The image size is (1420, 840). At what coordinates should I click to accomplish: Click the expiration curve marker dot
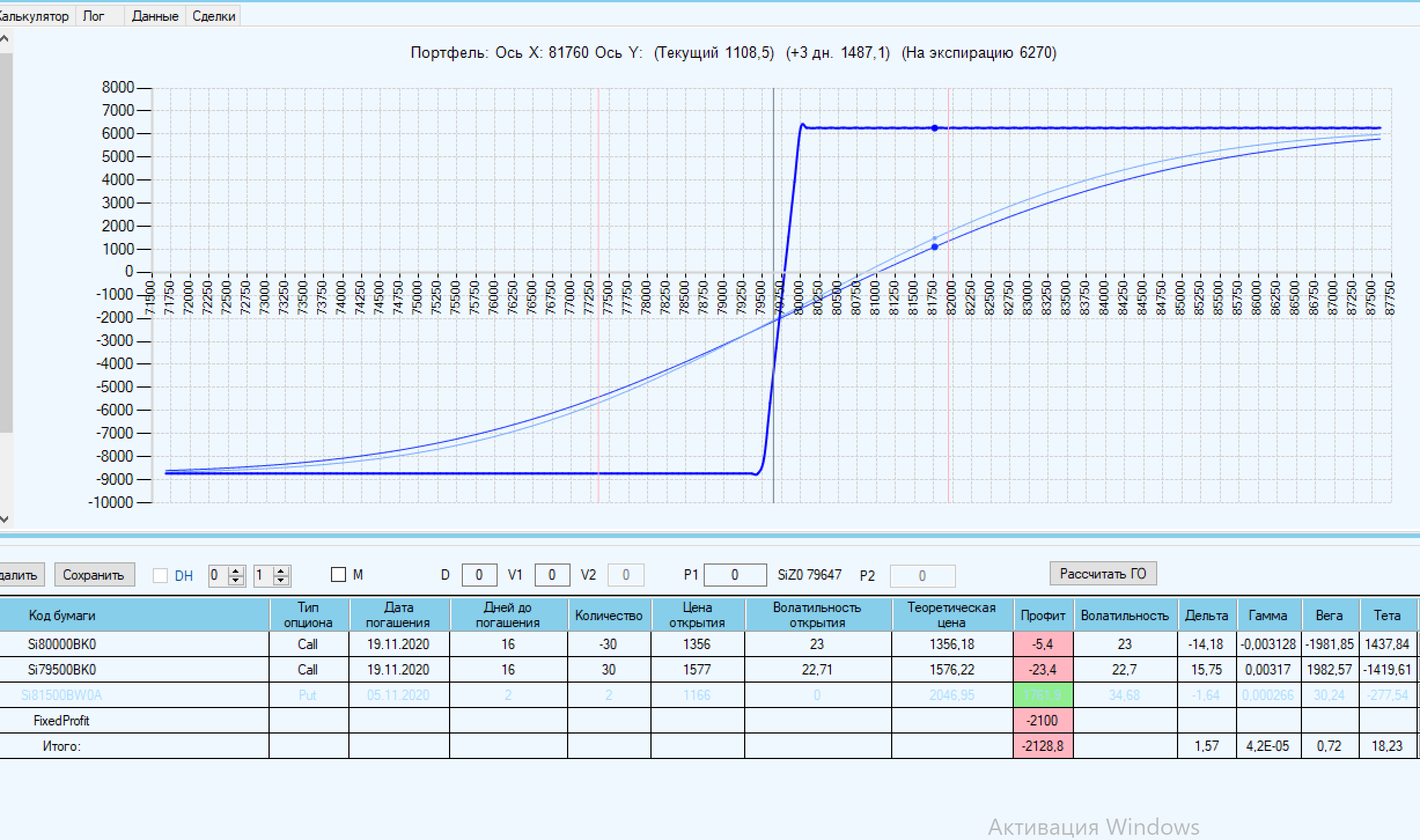[935, 128]
